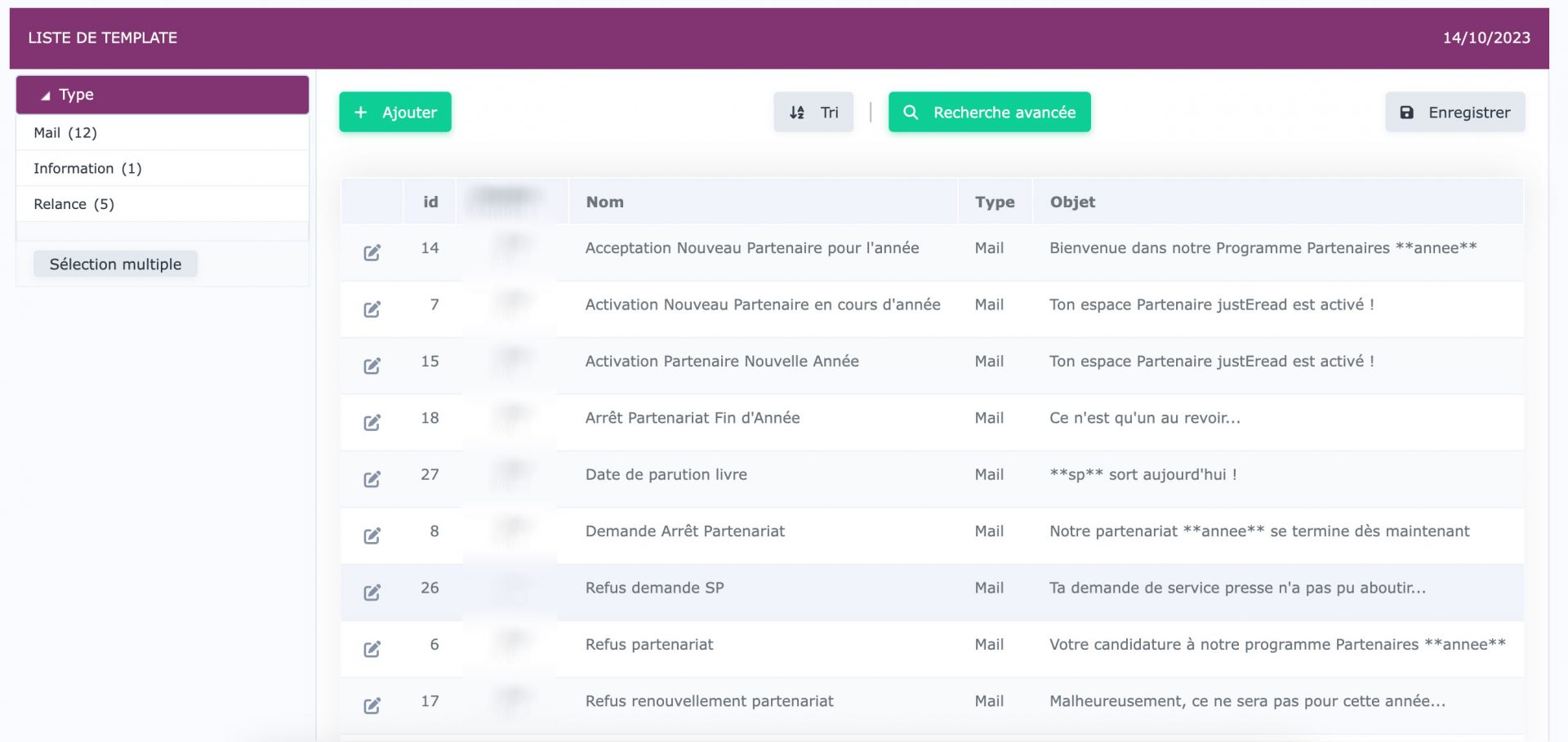
Task: Click 'Arrêt Partenariat Fin d'Année' name cell
Action: click(x=693, y=418)
